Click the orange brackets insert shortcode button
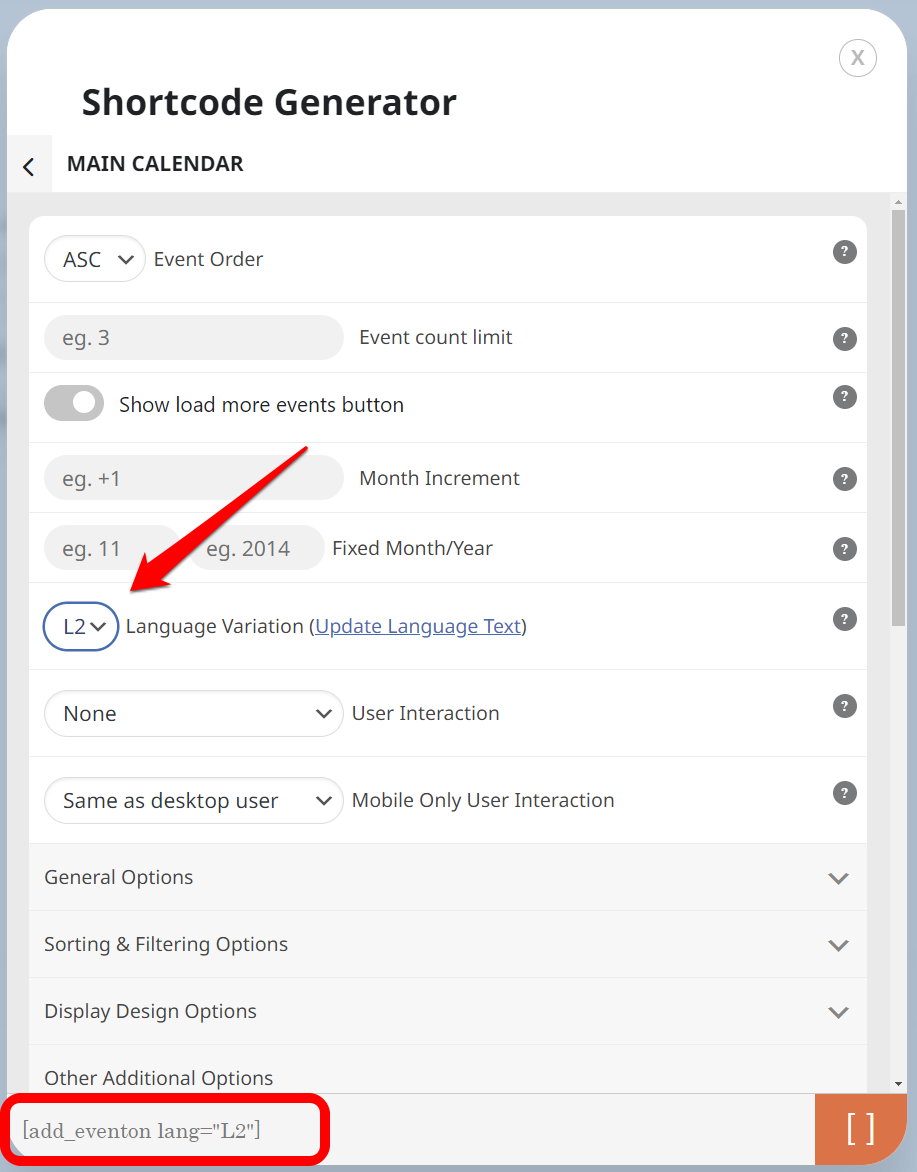917x1172 pixels. point(861,1129)
